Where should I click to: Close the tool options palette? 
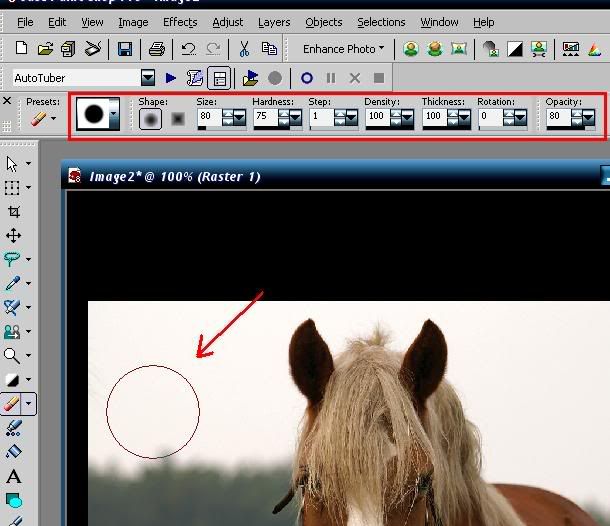[7, 101]
